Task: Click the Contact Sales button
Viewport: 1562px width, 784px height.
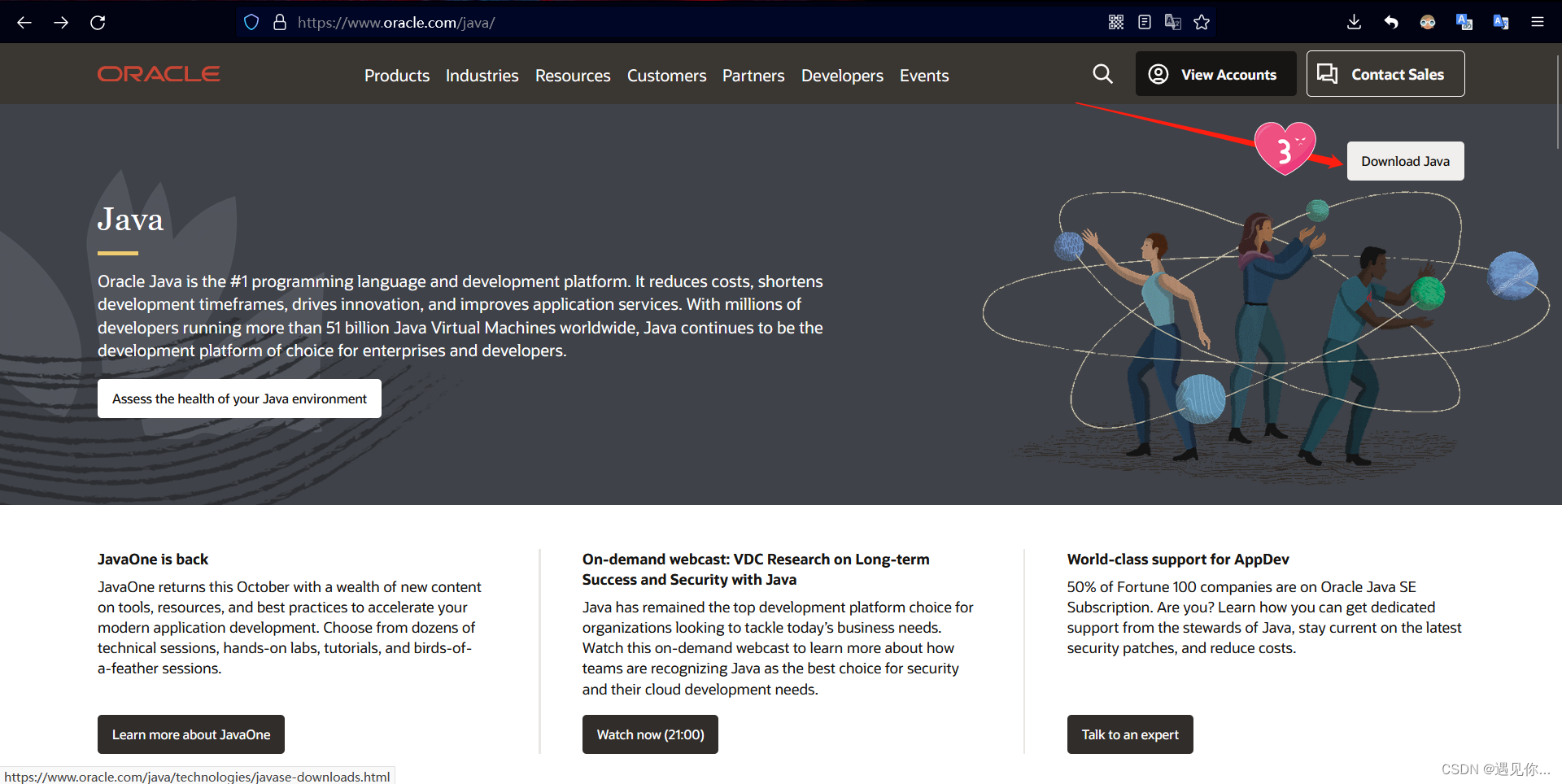Action: [x=1385, y=74]
